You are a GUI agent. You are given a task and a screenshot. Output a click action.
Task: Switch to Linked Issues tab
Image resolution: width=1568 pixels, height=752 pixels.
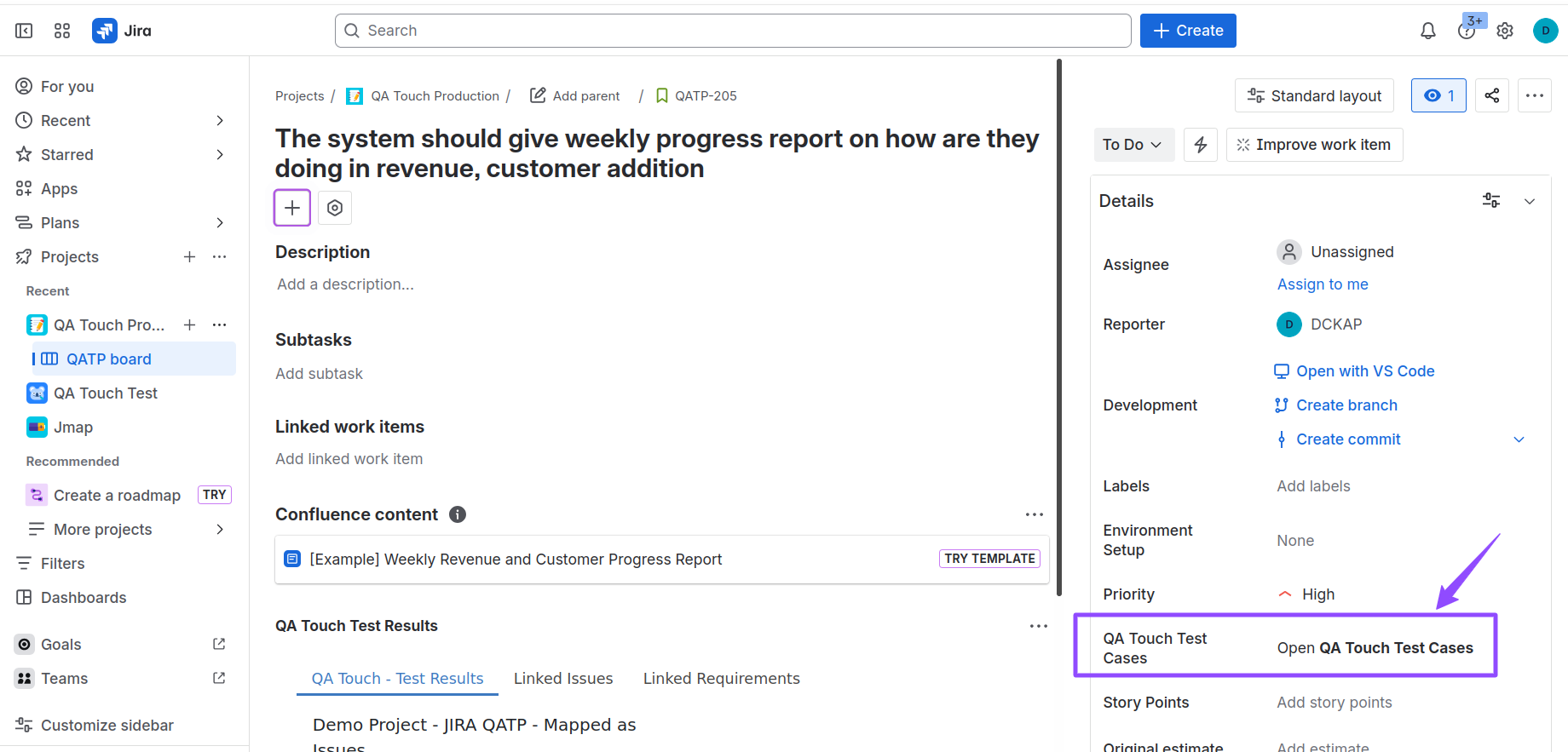563,679
